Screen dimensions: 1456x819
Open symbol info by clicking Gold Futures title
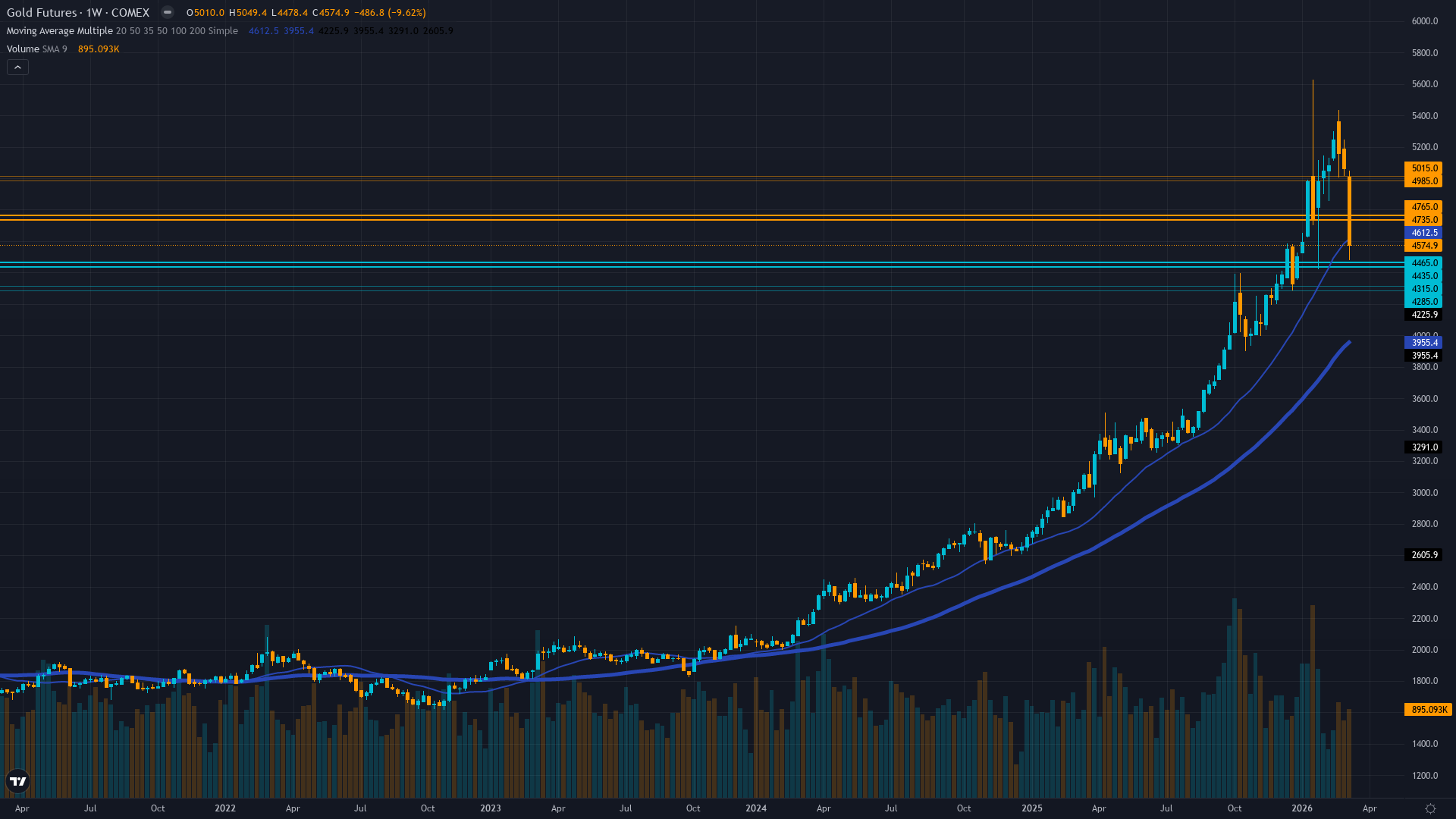click(42, 12)
